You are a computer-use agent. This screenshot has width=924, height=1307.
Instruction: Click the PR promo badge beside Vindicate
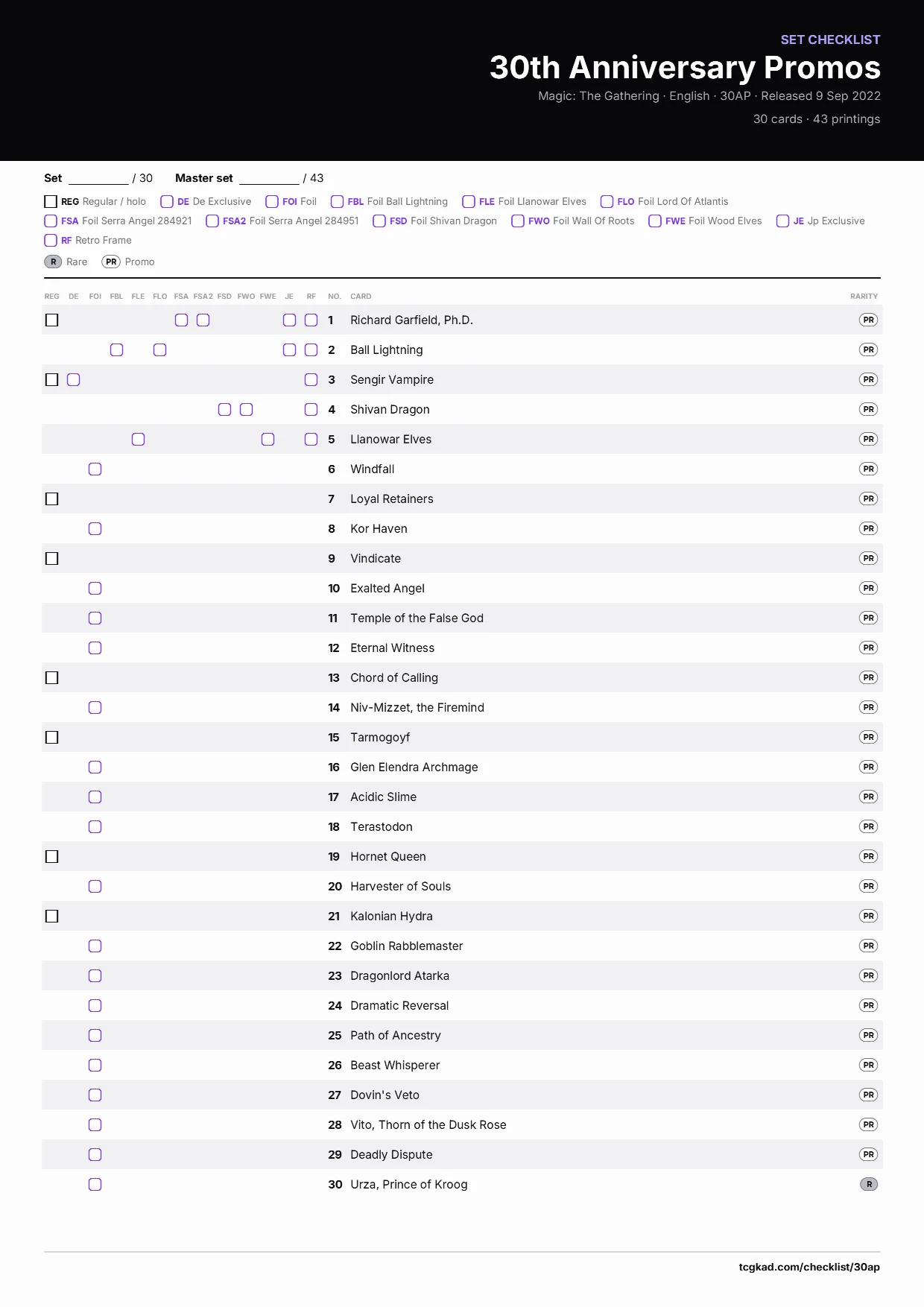868,558
